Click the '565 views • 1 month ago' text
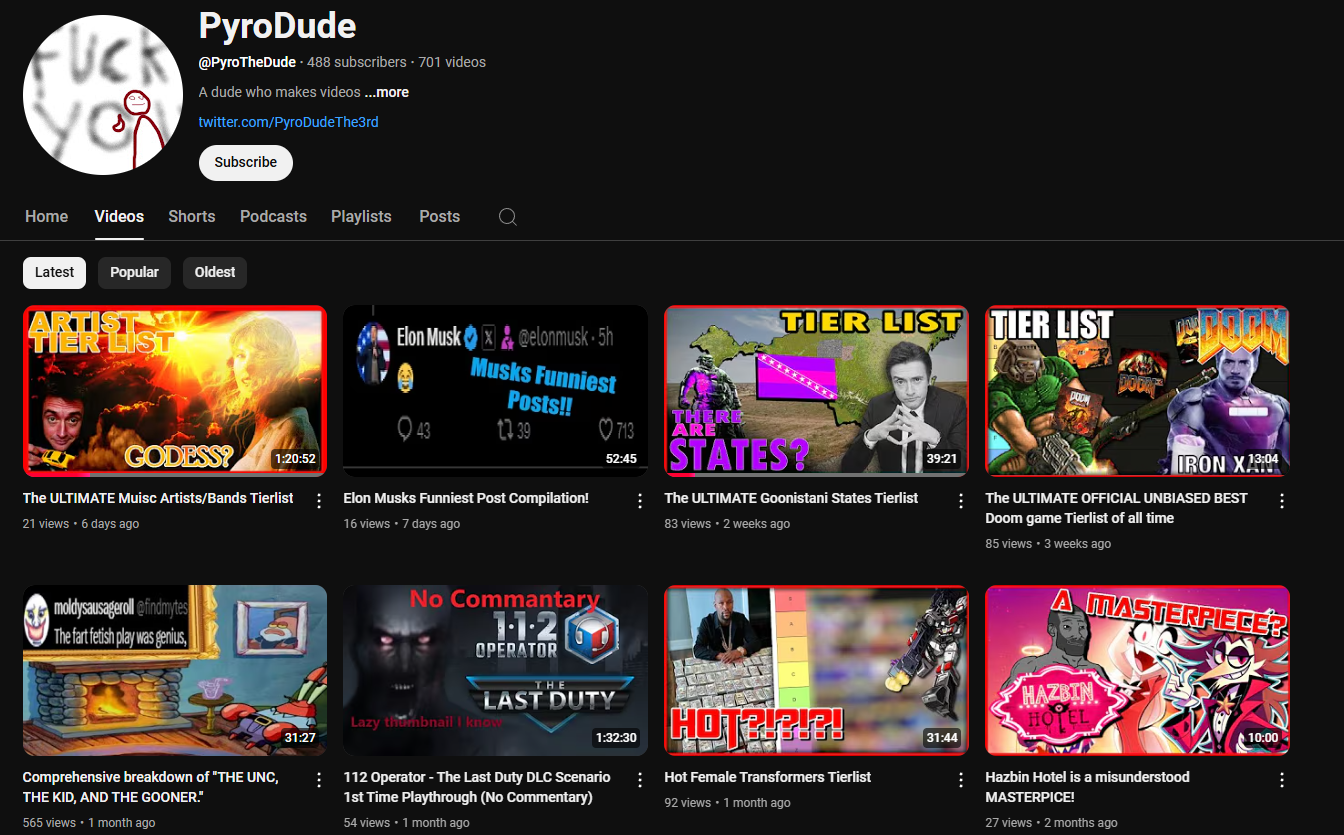The height and width of the screenshot is (835, 1344). 89,823
